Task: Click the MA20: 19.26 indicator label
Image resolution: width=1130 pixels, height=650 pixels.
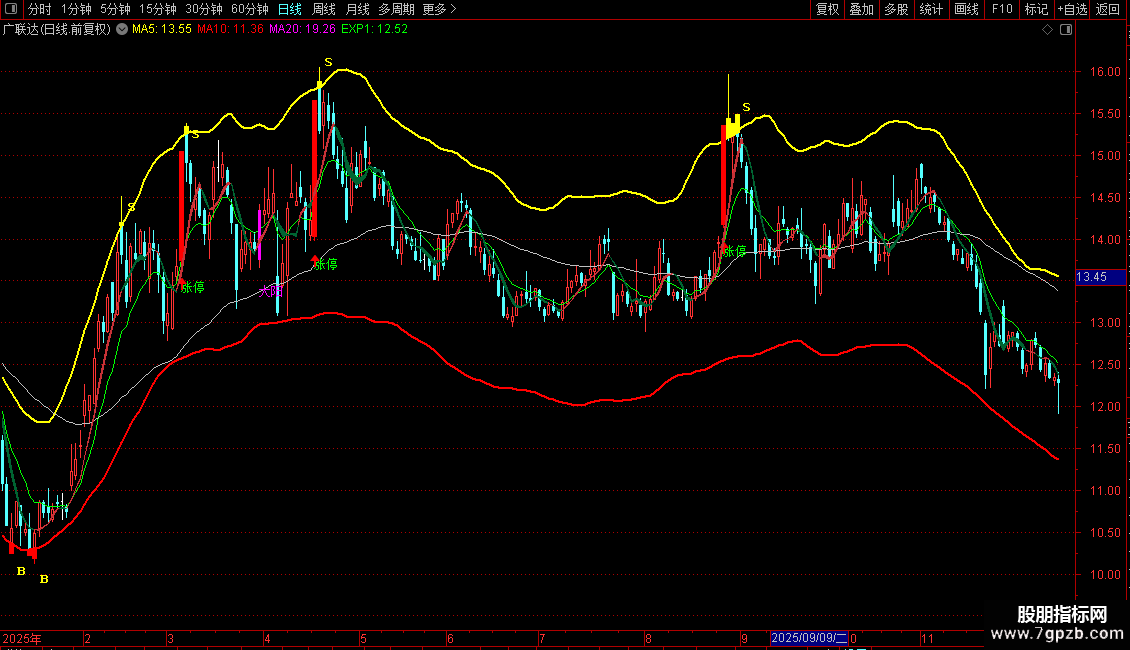Action: 303,30
